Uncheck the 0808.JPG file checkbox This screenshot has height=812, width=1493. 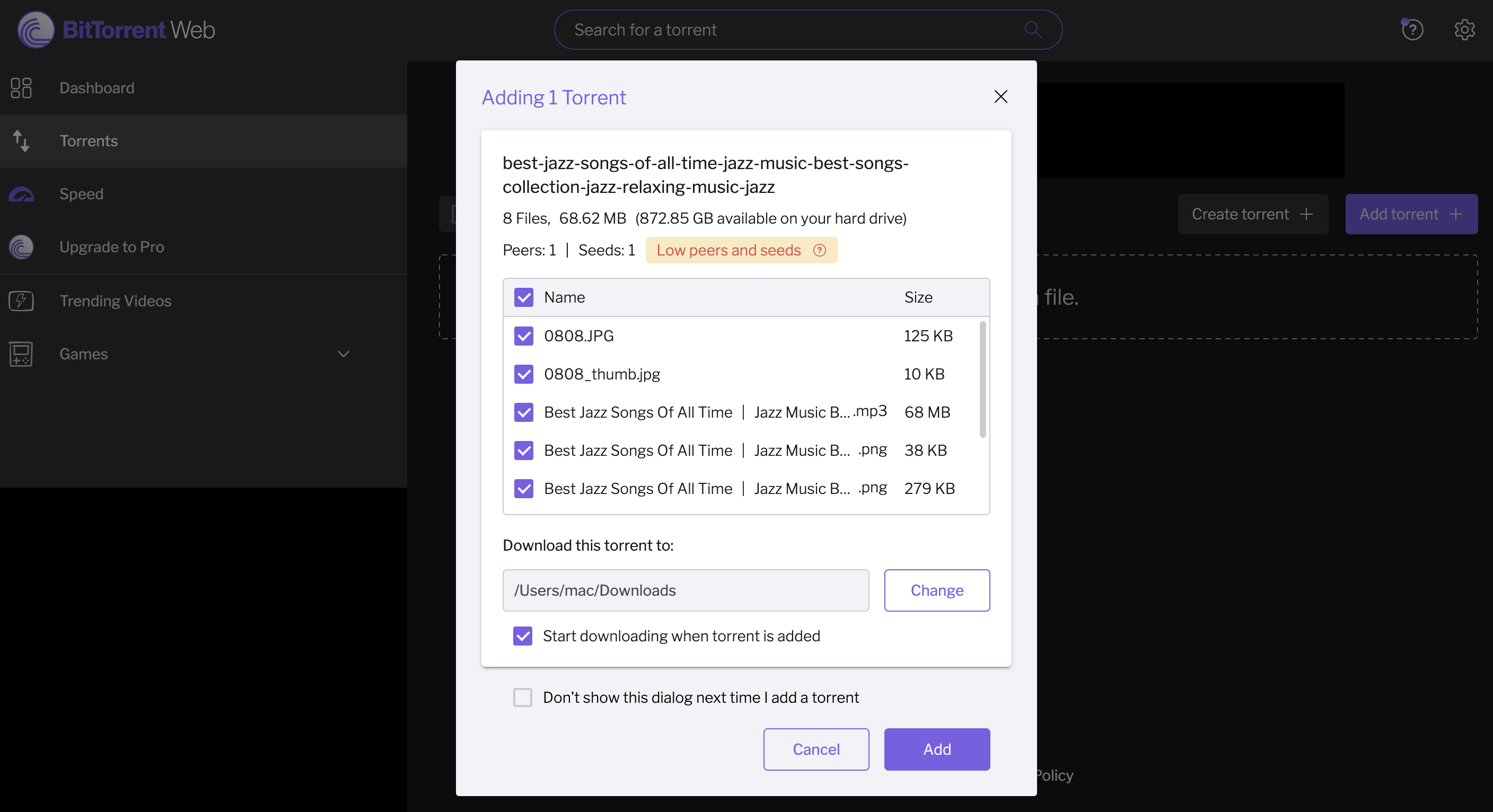tap(523, 336)
